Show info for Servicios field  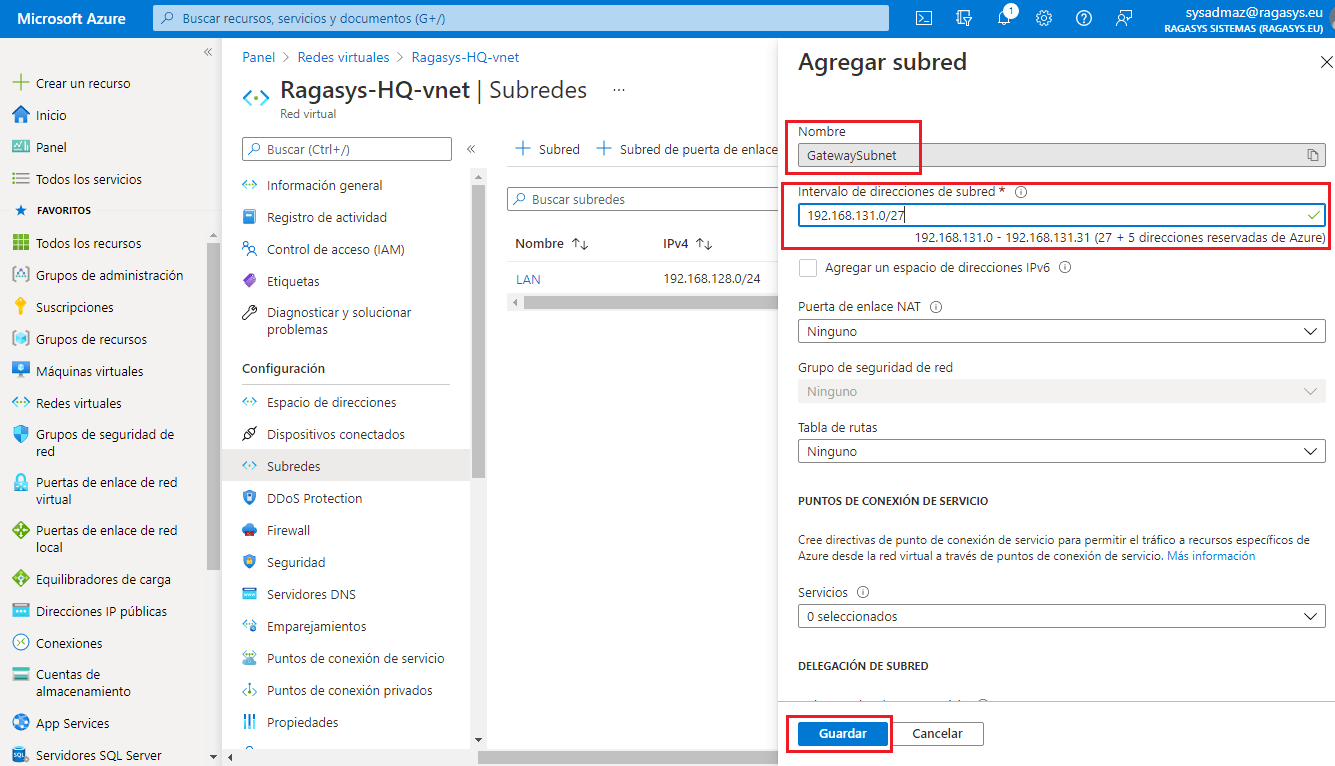863,593
